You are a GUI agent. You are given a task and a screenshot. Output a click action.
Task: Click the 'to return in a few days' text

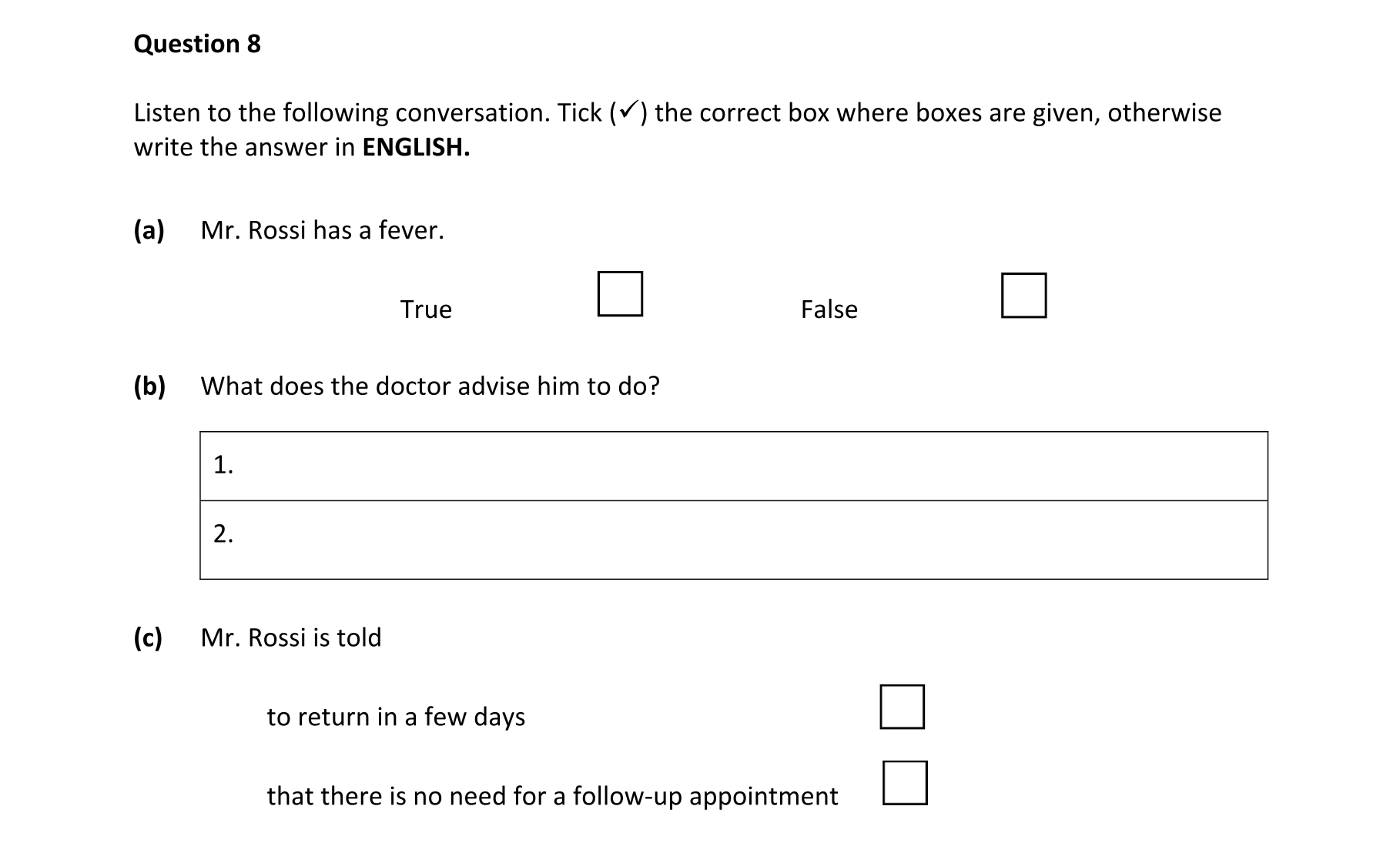pos(396,717)
